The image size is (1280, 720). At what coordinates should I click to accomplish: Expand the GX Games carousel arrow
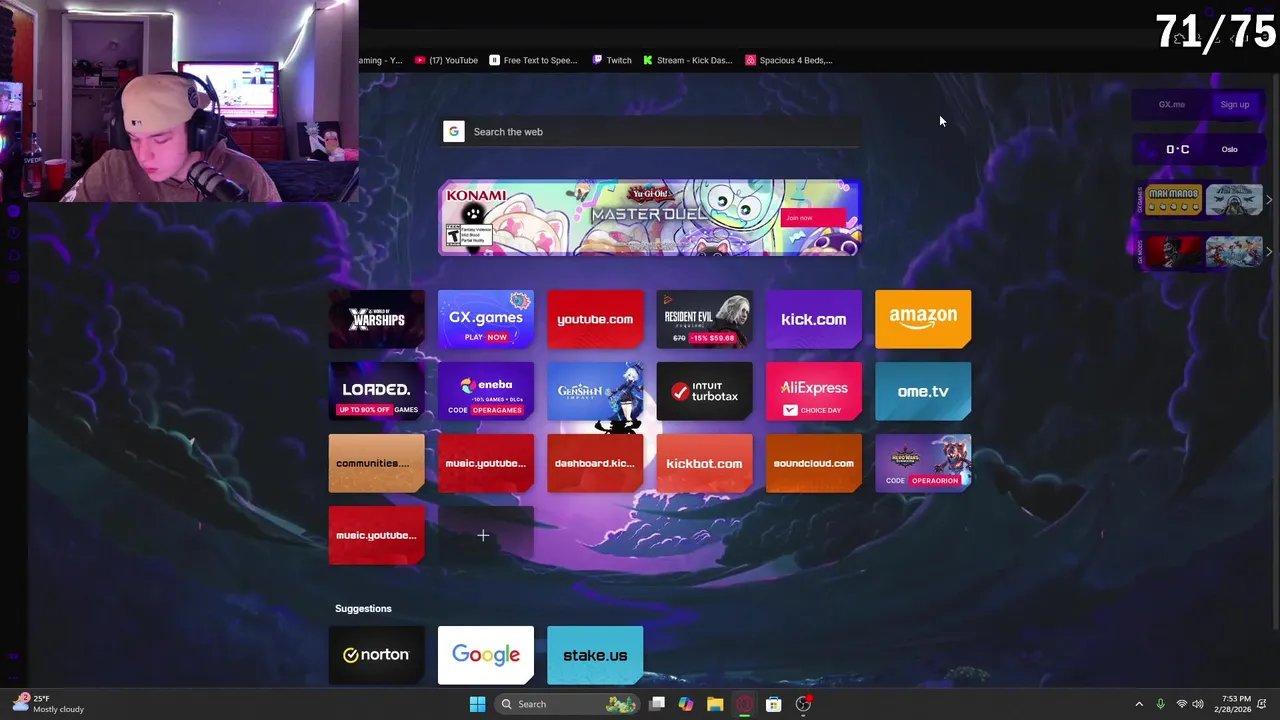click(1268, 200)
